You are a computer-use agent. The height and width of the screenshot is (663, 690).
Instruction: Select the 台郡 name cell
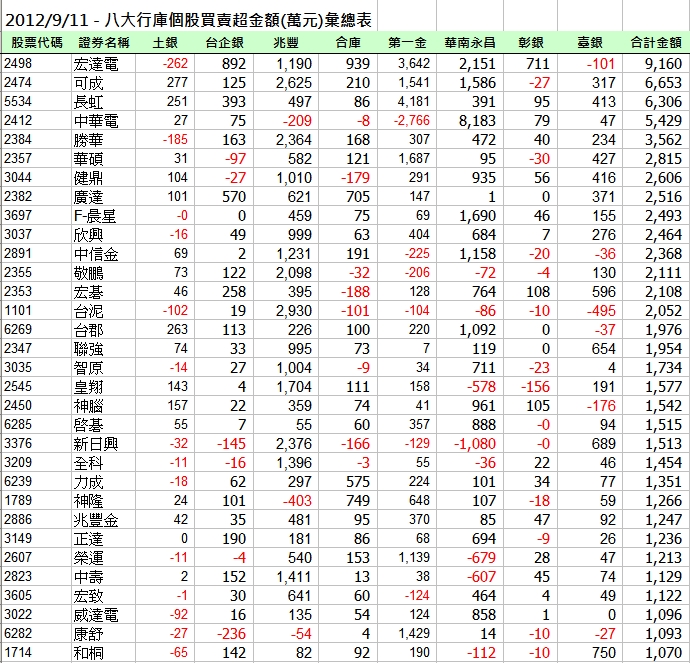[x=88, y=330]
